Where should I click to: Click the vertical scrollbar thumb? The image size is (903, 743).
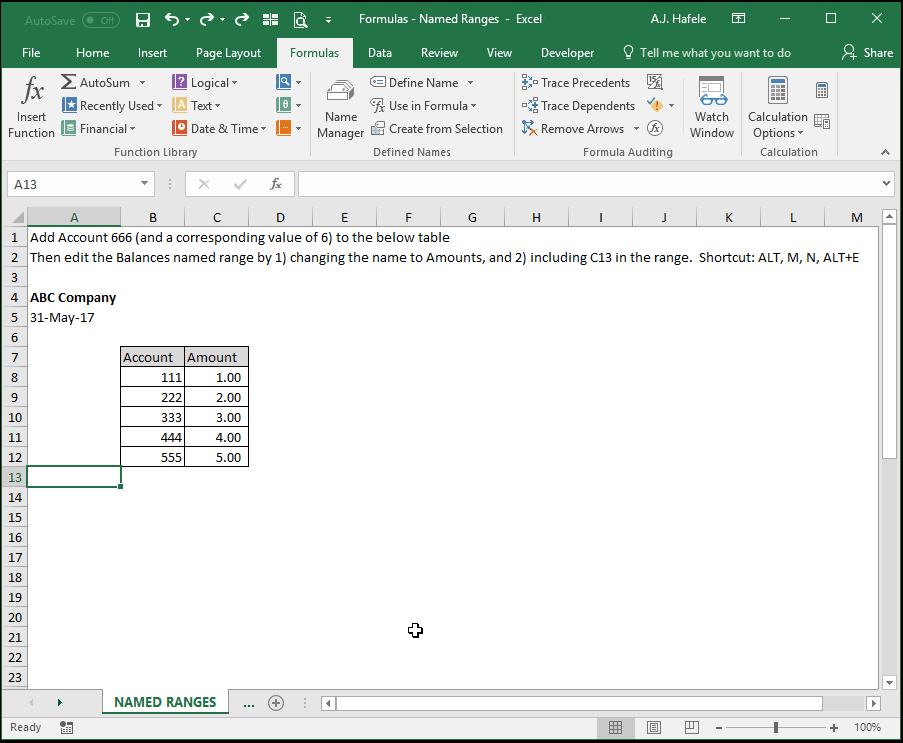(889, 342)
